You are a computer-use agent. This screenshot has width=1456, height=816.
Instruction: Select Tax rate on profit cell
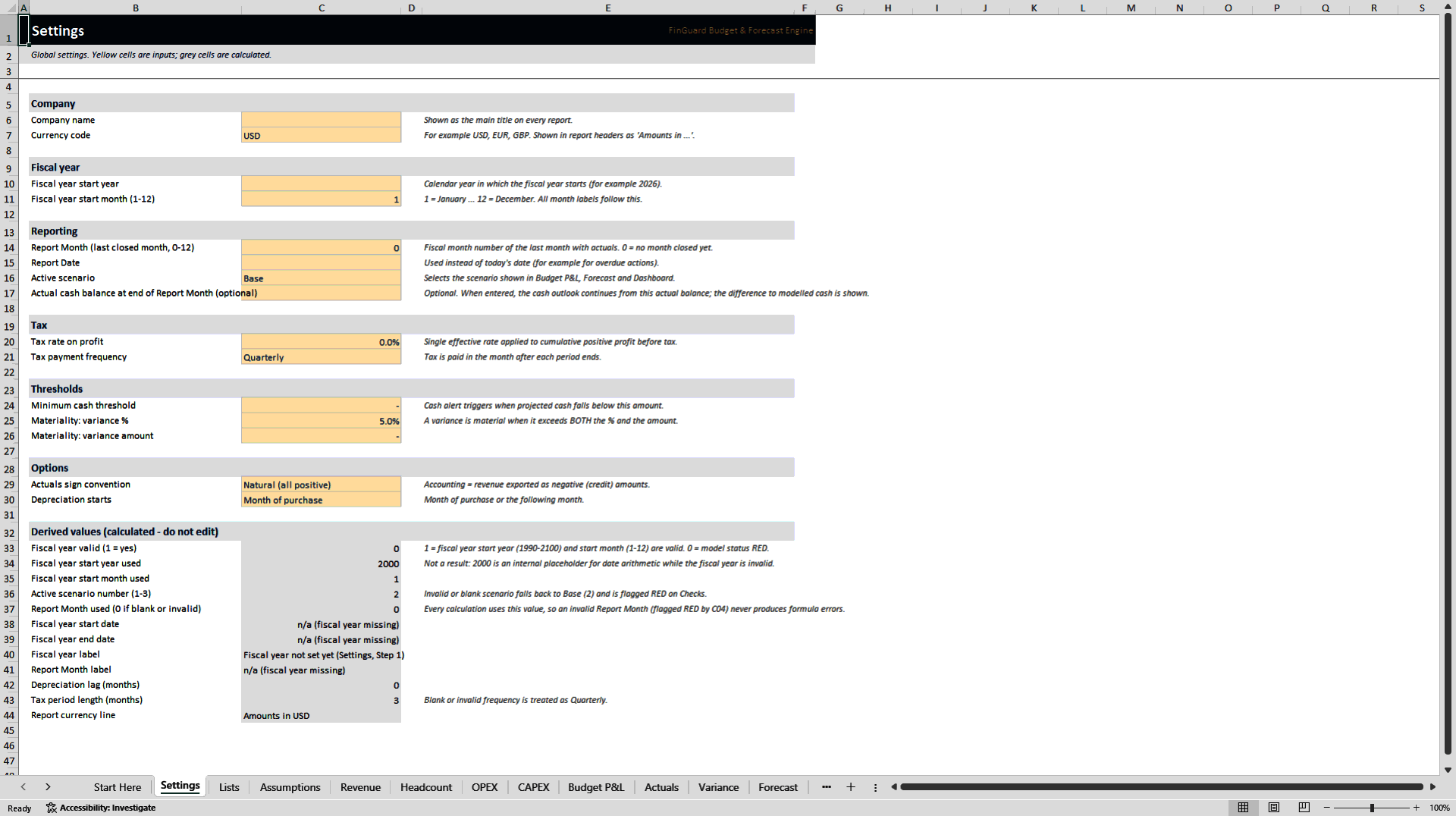click(x=321, y=341)
